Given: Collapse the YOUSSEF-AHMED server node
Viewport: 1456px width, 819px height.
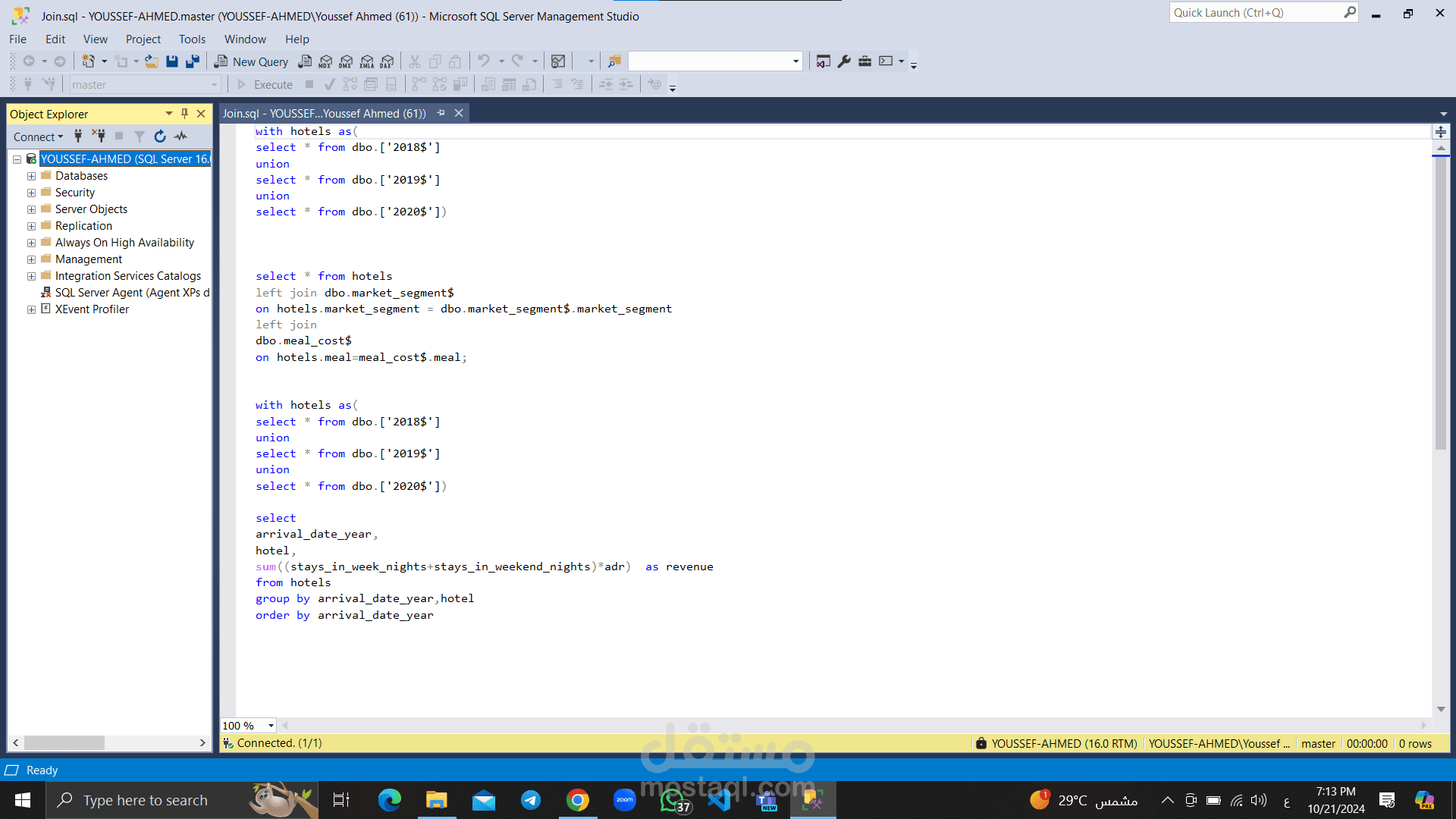Looking at the screenshot, I should 17,159.
